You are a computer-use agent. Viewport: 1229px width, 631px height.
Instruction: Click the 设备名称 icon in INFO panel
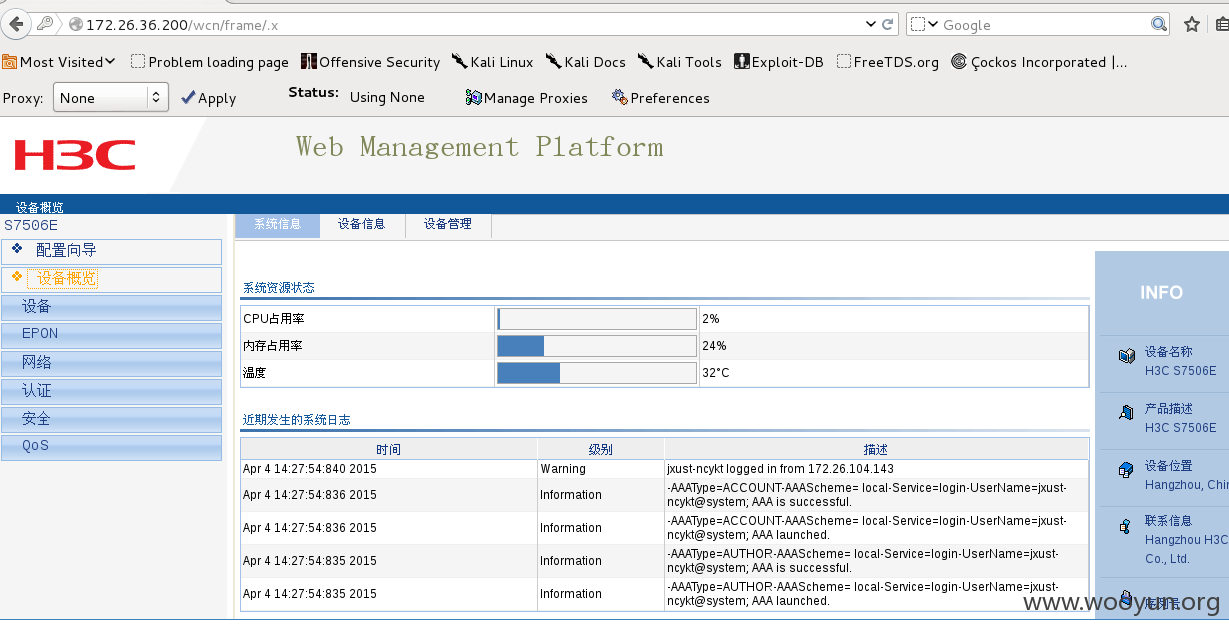pos(1127,355)
